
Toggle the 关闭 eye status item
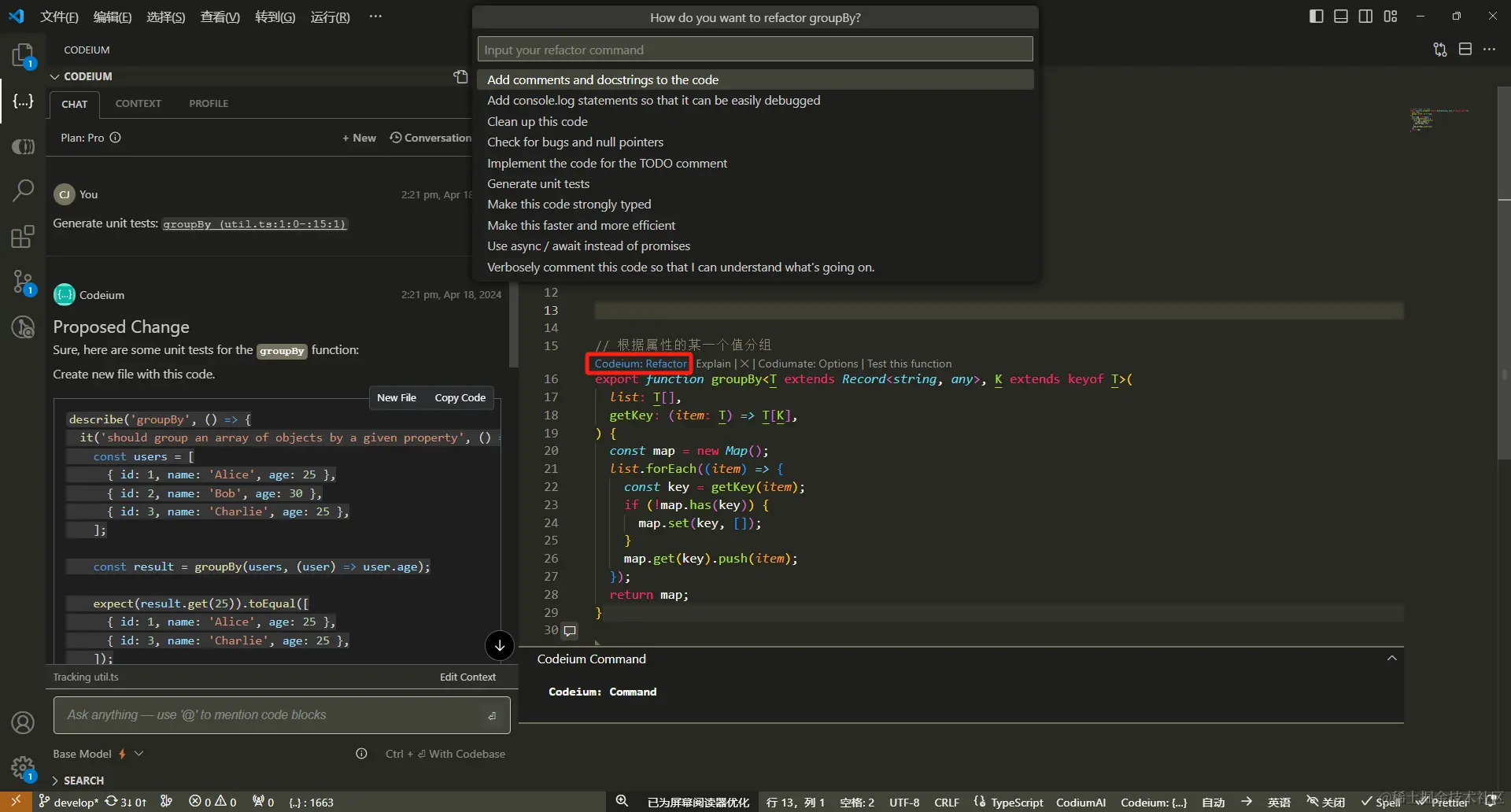coord(1326,802)
